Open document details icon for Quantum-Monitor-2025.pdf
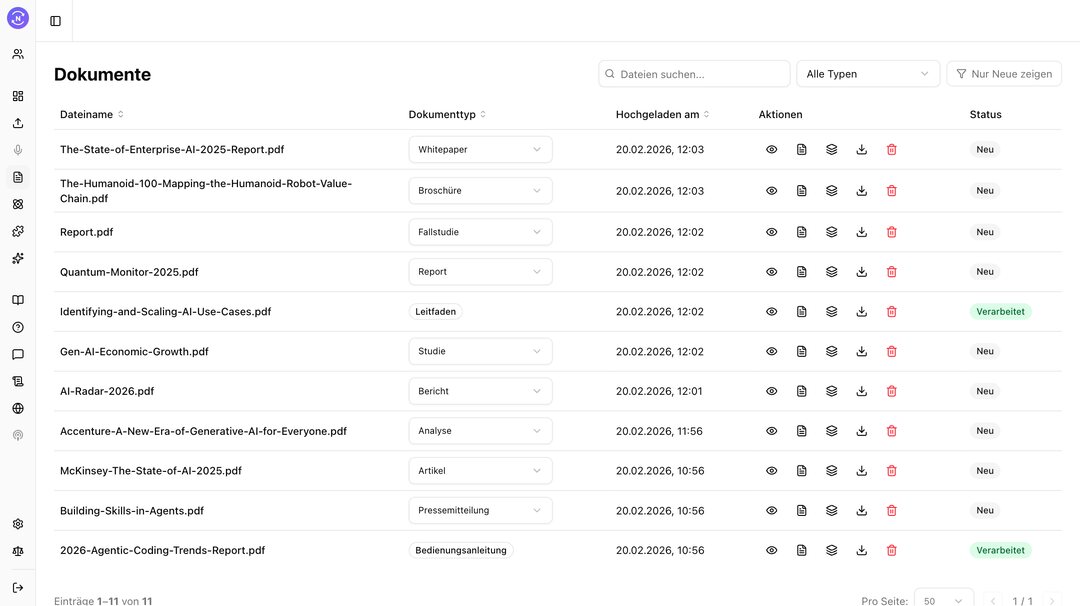Screen dimensions: 1080x606 (802, 272)
